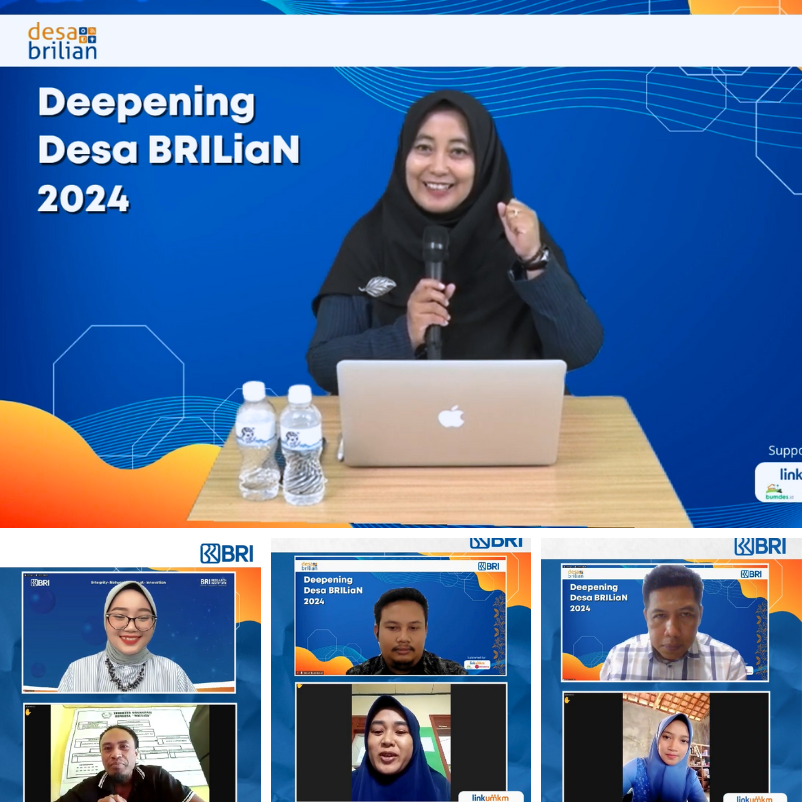802x802 pixels.
Task: Click the BRI logo above the right panel
Action: [762, 547]
